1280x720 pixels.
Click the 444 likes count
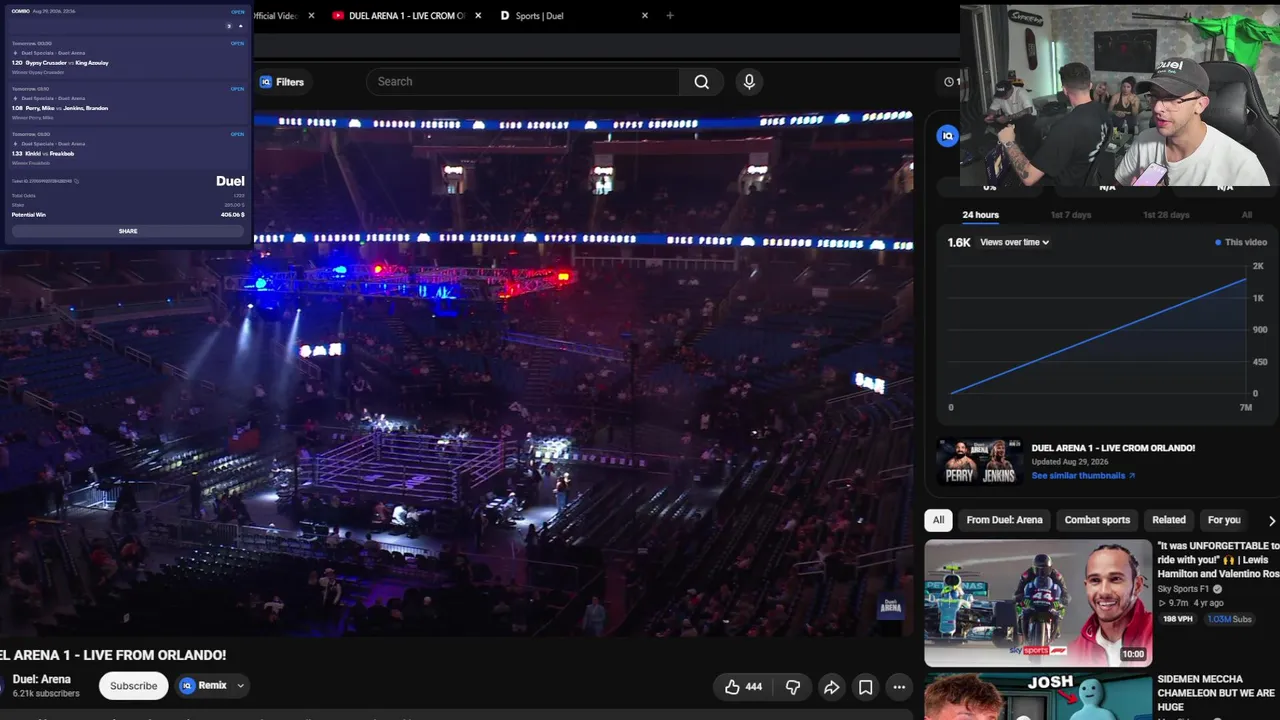point(754,687)
